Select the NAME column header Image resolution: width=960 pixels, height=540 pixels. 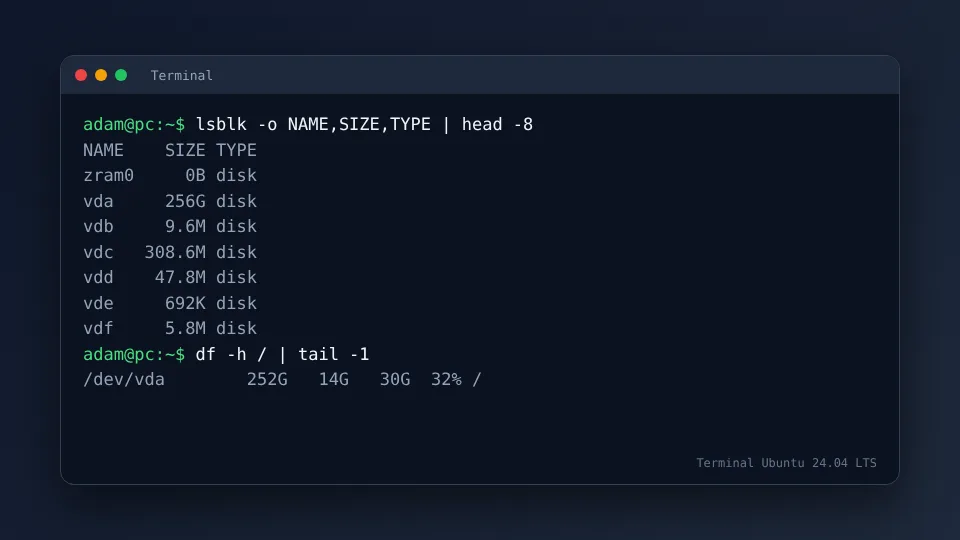(x=103, y=150)
